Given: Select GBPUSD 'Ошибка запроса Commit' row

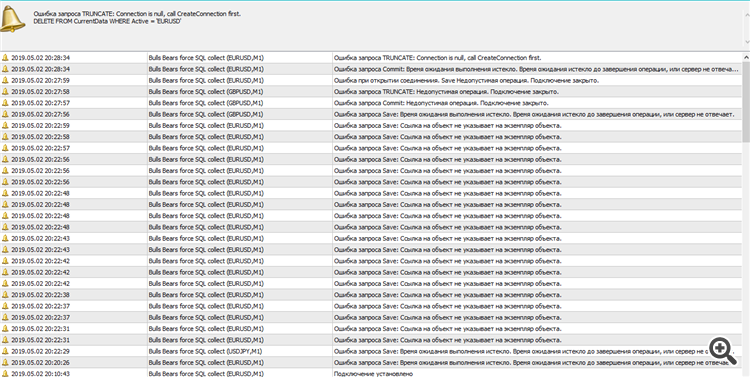Looking at the screenshot, I should click(x=371, y=103).
